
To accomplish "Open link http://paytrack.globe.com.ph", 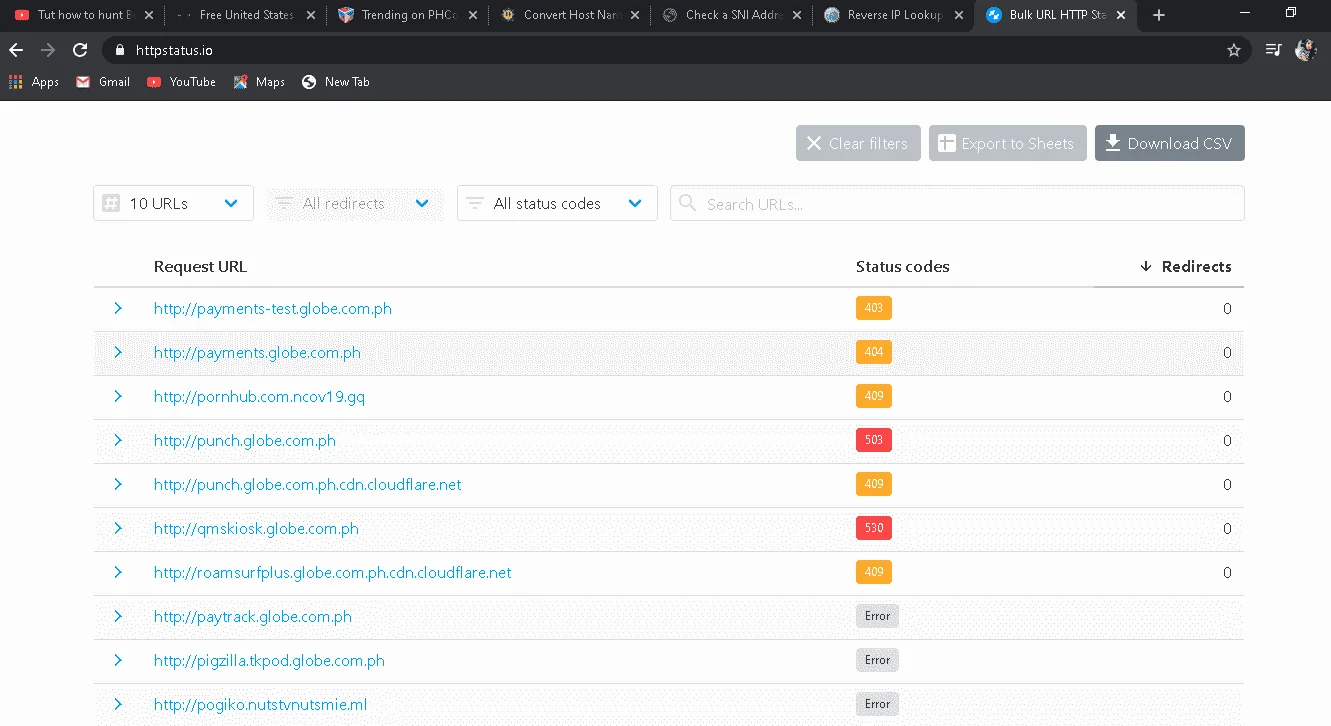I will tap(253, 617).
